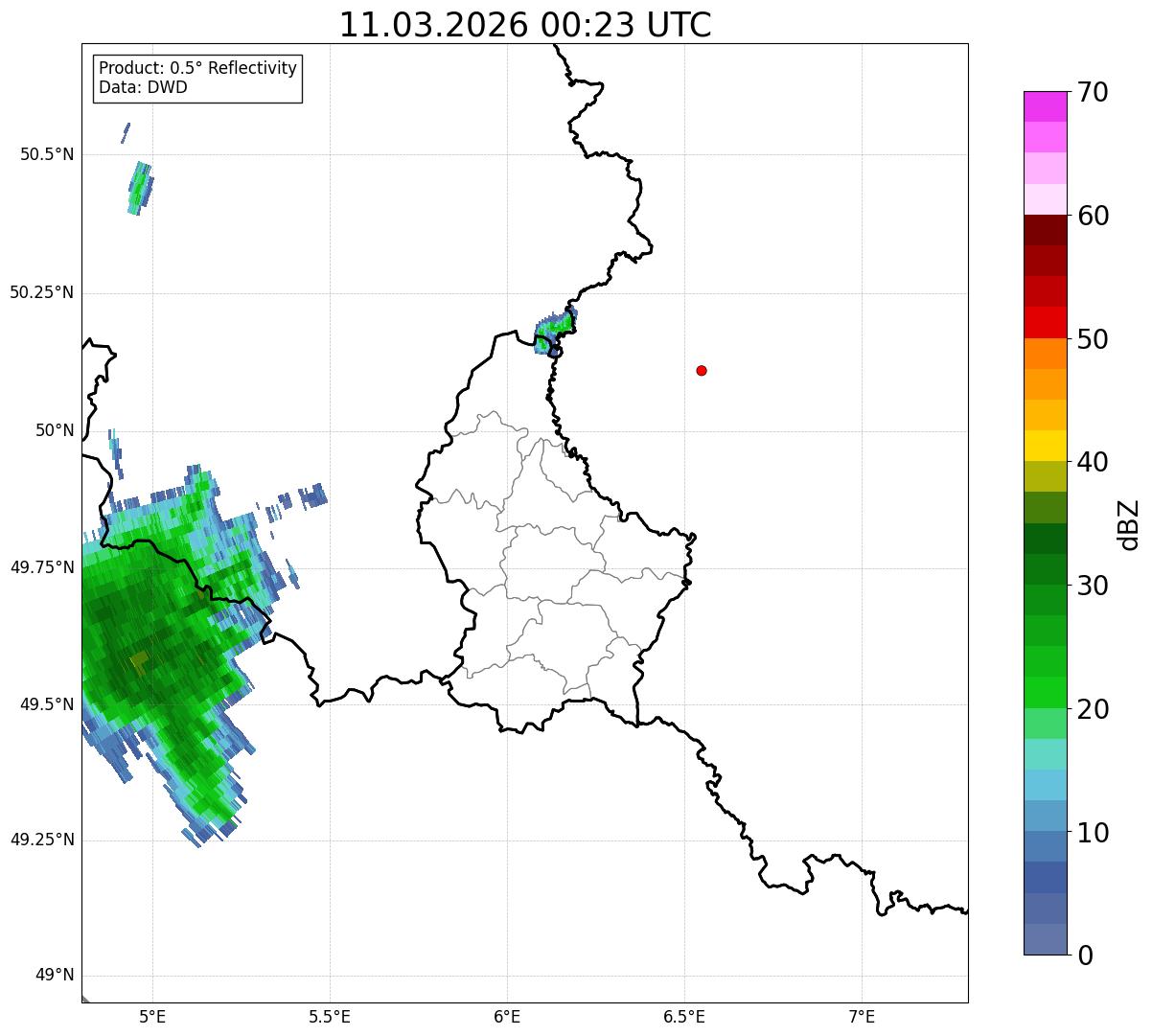Click the colorbar tick label '0'
Viewport: 1152px width, 1036px height.
[x=1084, y=955]
